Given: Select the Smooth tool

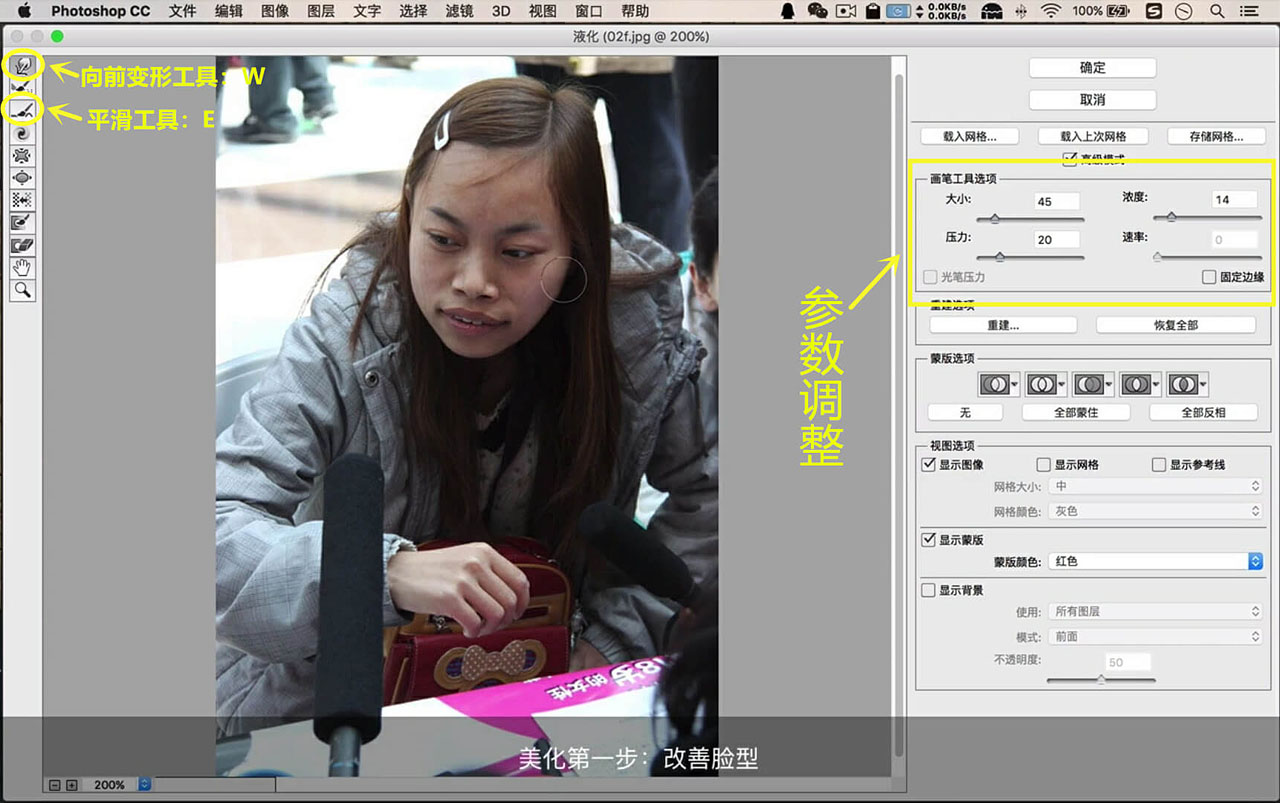Looking at the screenshot, I should click(22, 110).
